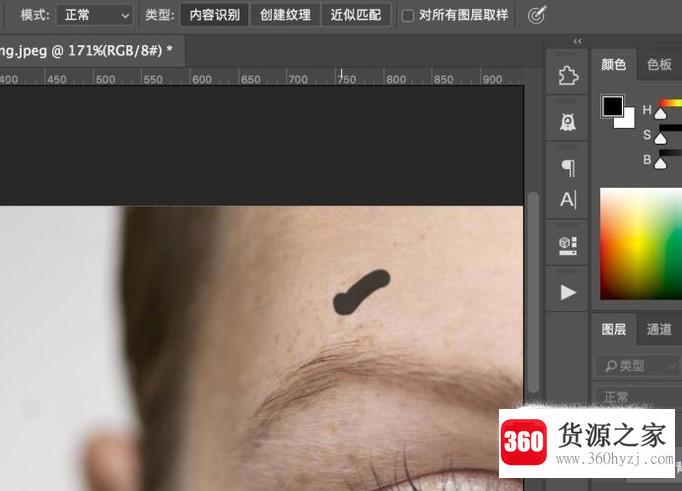Switch to the 颜色 tab
Viewport: 682px width, 491px height.
pyautogui.click(x=614, y=64)
